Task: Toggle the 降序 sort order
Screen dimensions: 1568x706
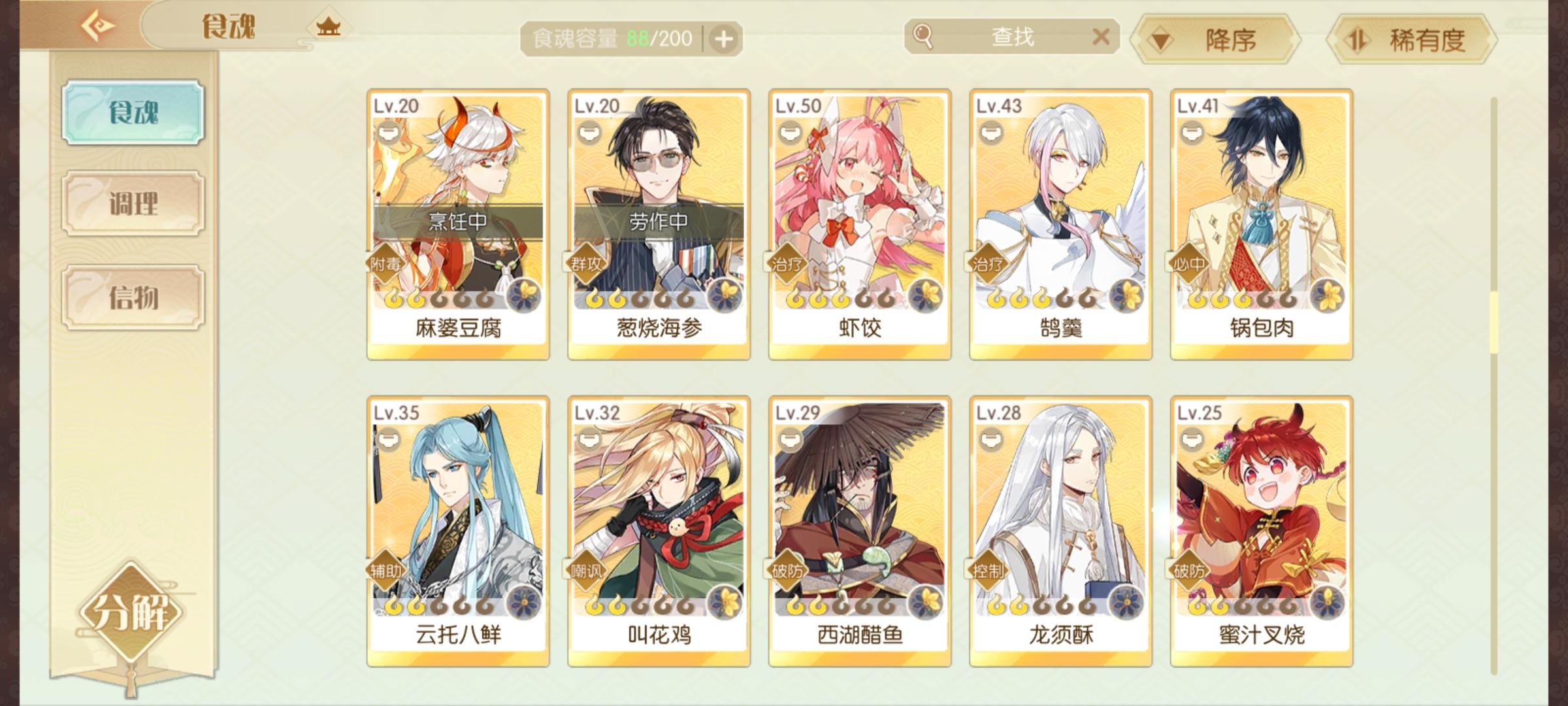Action: pyautogui.click(x=1217, y=40)
